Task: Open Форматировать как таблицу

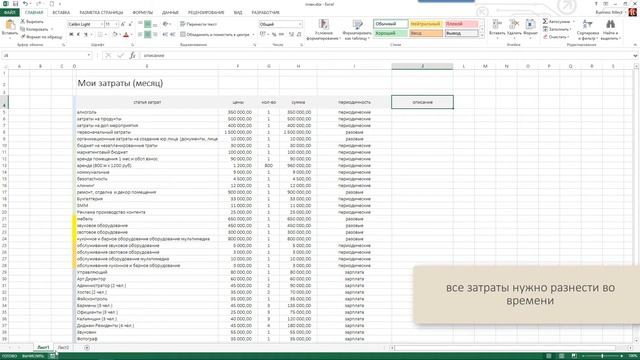Action: [x=357, y=30]
